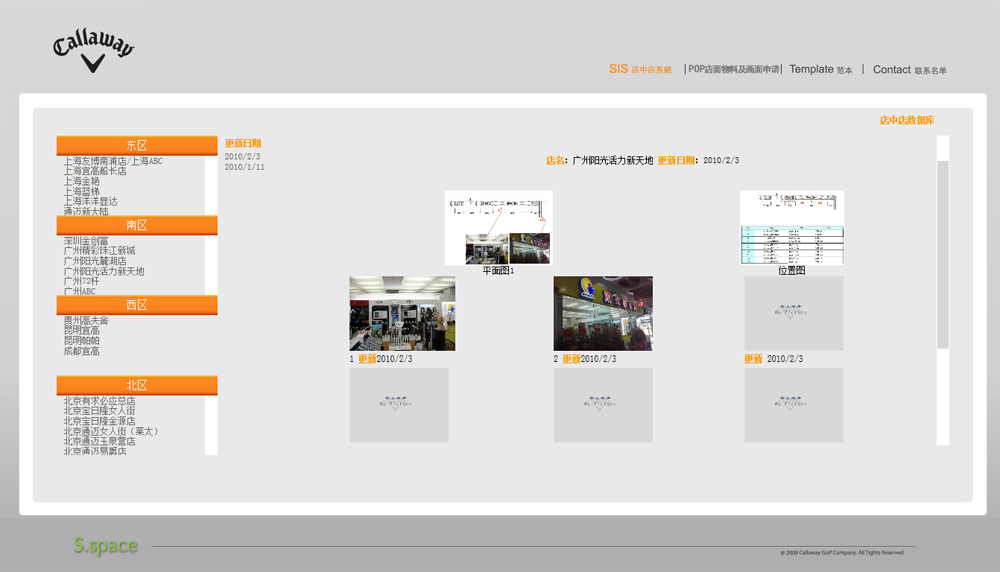Expand the 西区 region header
1000x572 pixels.
click(x=137, y=305)
